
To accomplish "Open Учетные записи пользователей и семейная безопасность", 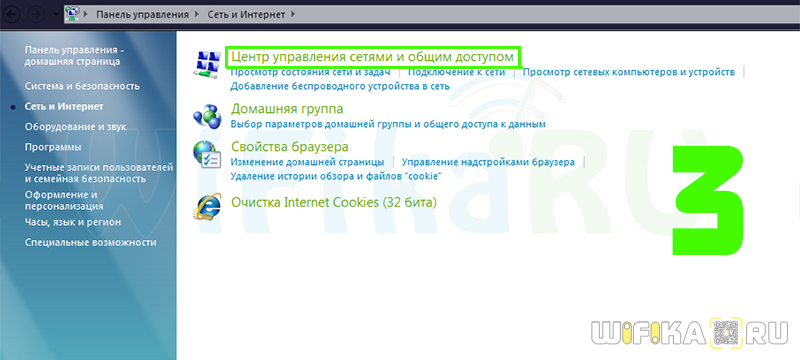I will point(99,173).
